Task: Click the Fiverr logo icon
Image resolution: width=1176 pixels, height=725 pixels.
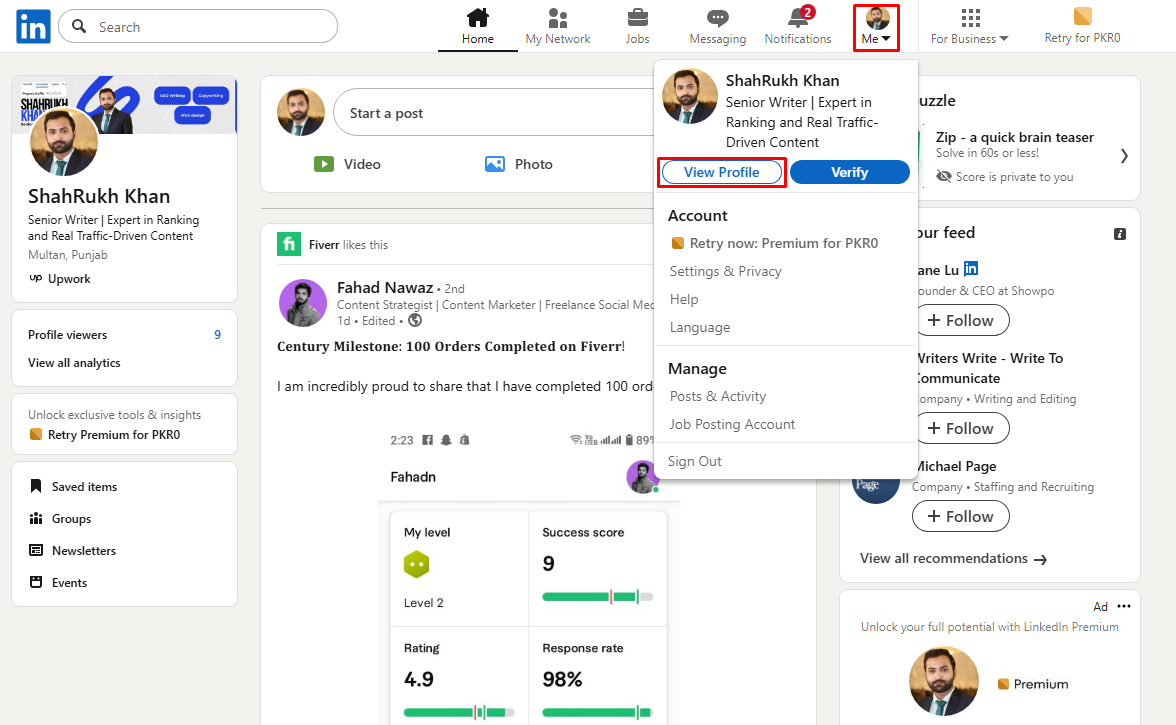Action: click(x=289, y=244)
